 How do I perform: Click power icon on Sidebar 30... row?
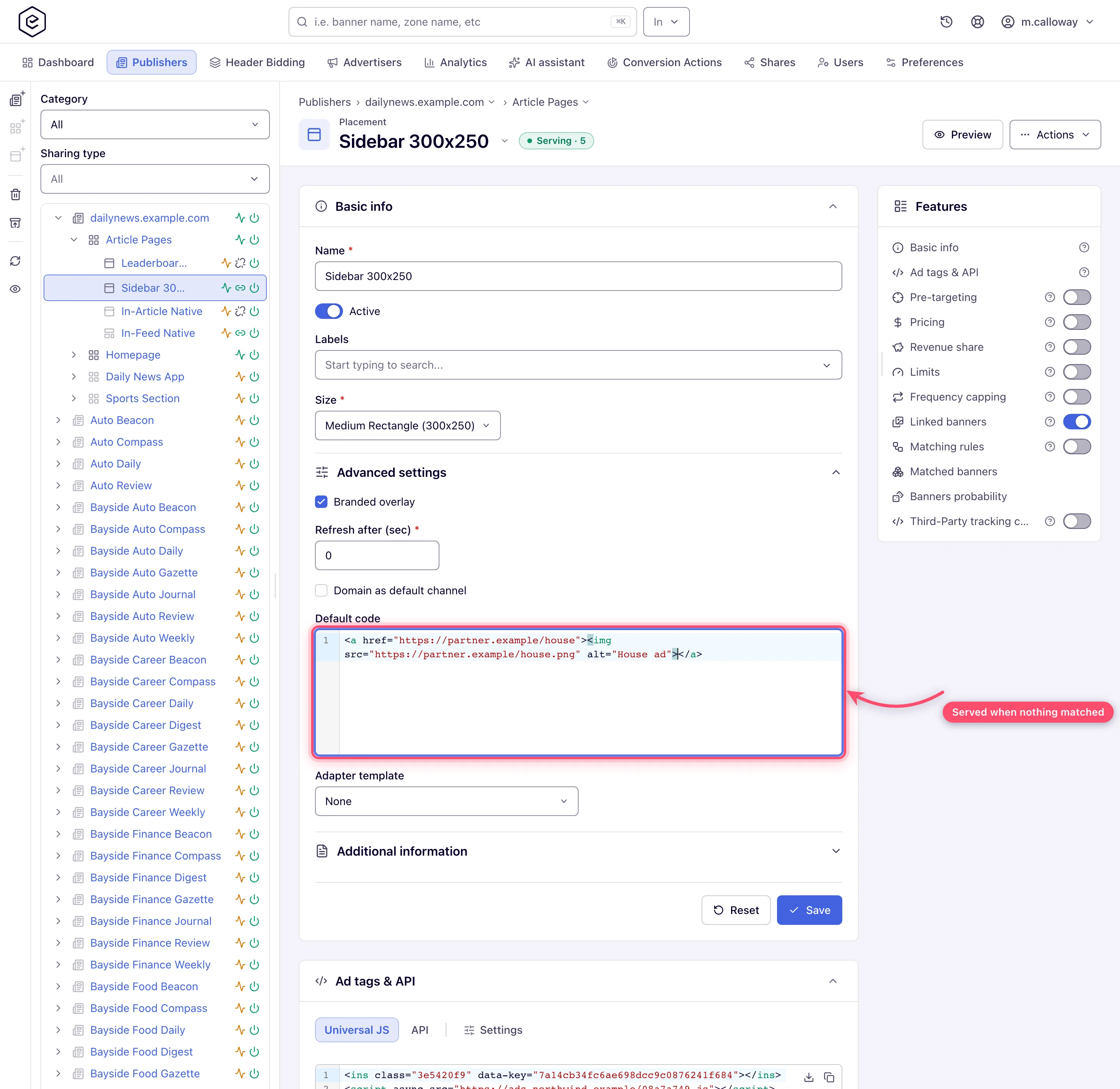pos(255,288)
